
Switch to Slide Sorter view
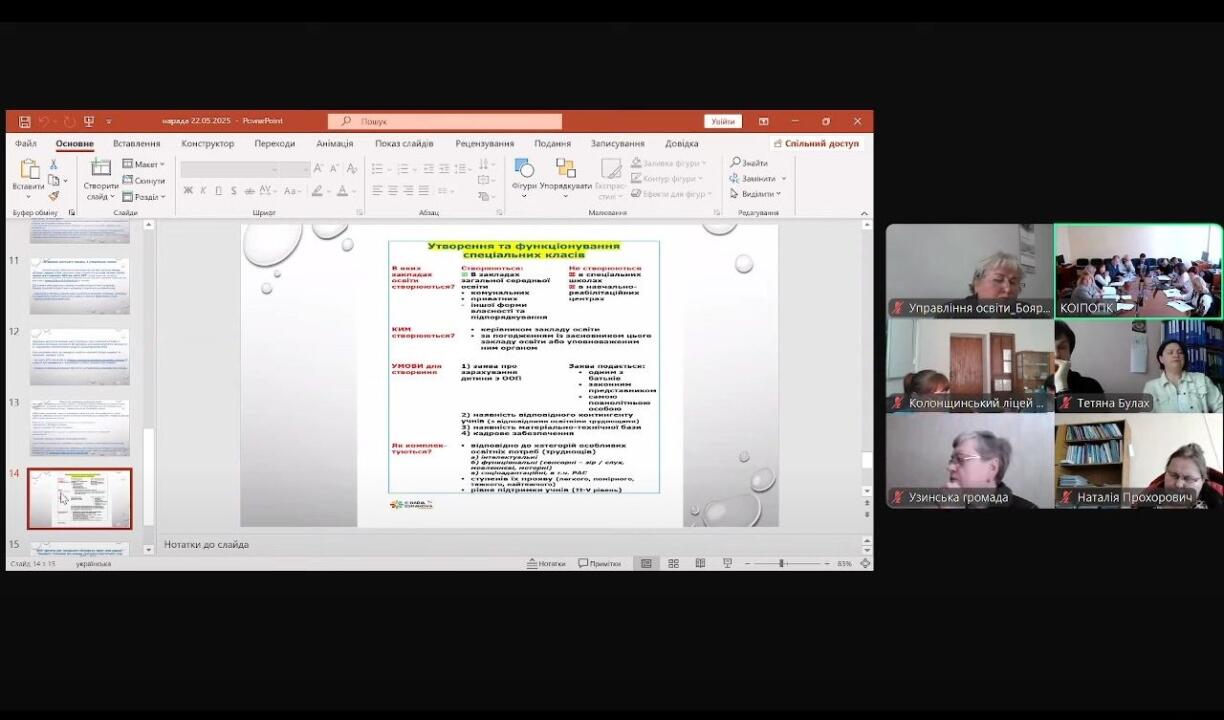click(673, 563)
